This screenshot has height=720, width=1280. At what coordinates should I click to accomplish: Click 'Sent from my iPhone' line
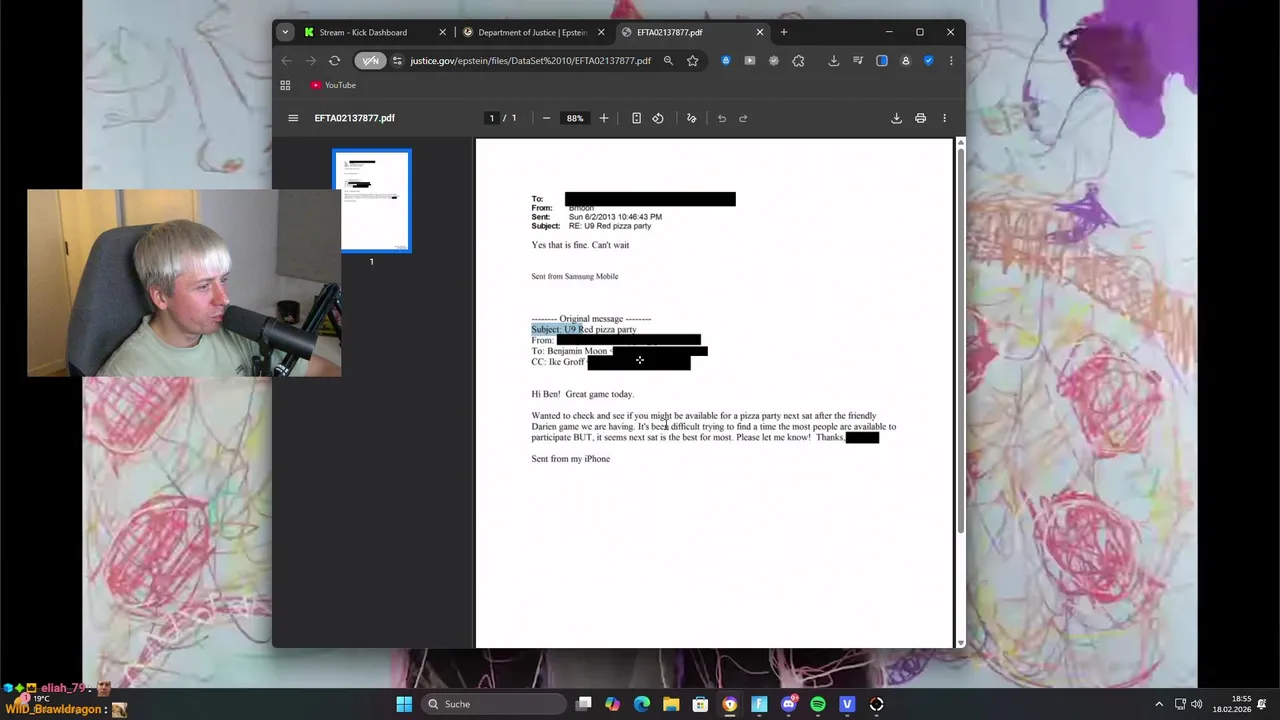coord(570,459)
